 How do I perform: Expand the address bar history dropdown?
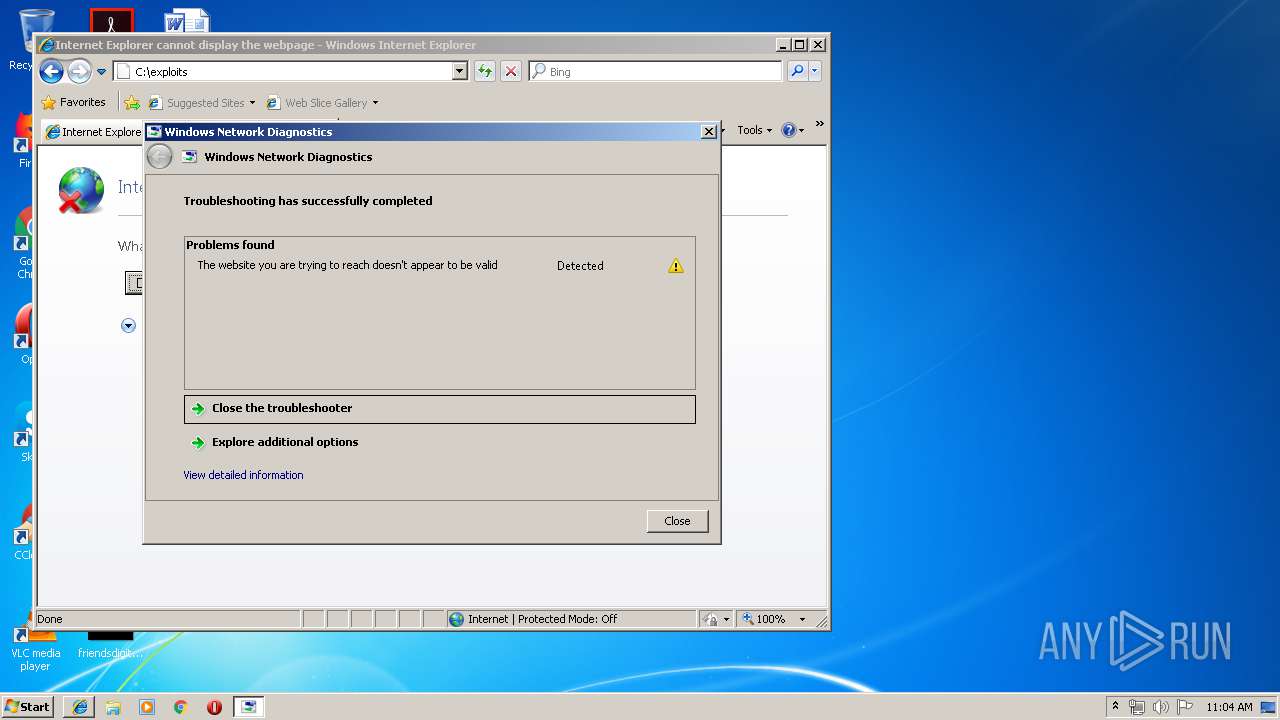(460, 72)
